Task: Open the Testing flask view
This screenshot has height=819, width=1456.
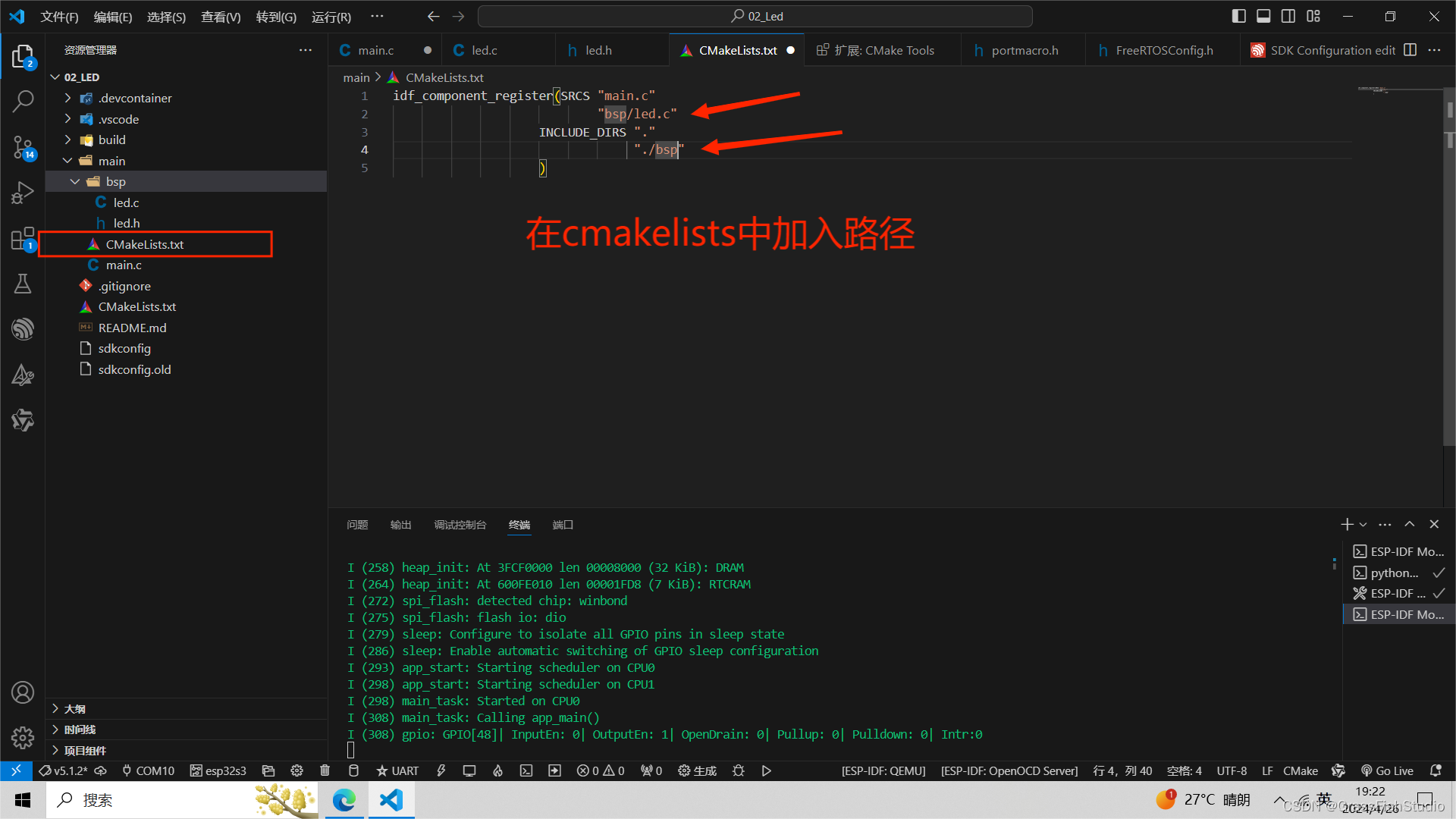Action: [x=23, y=284]
